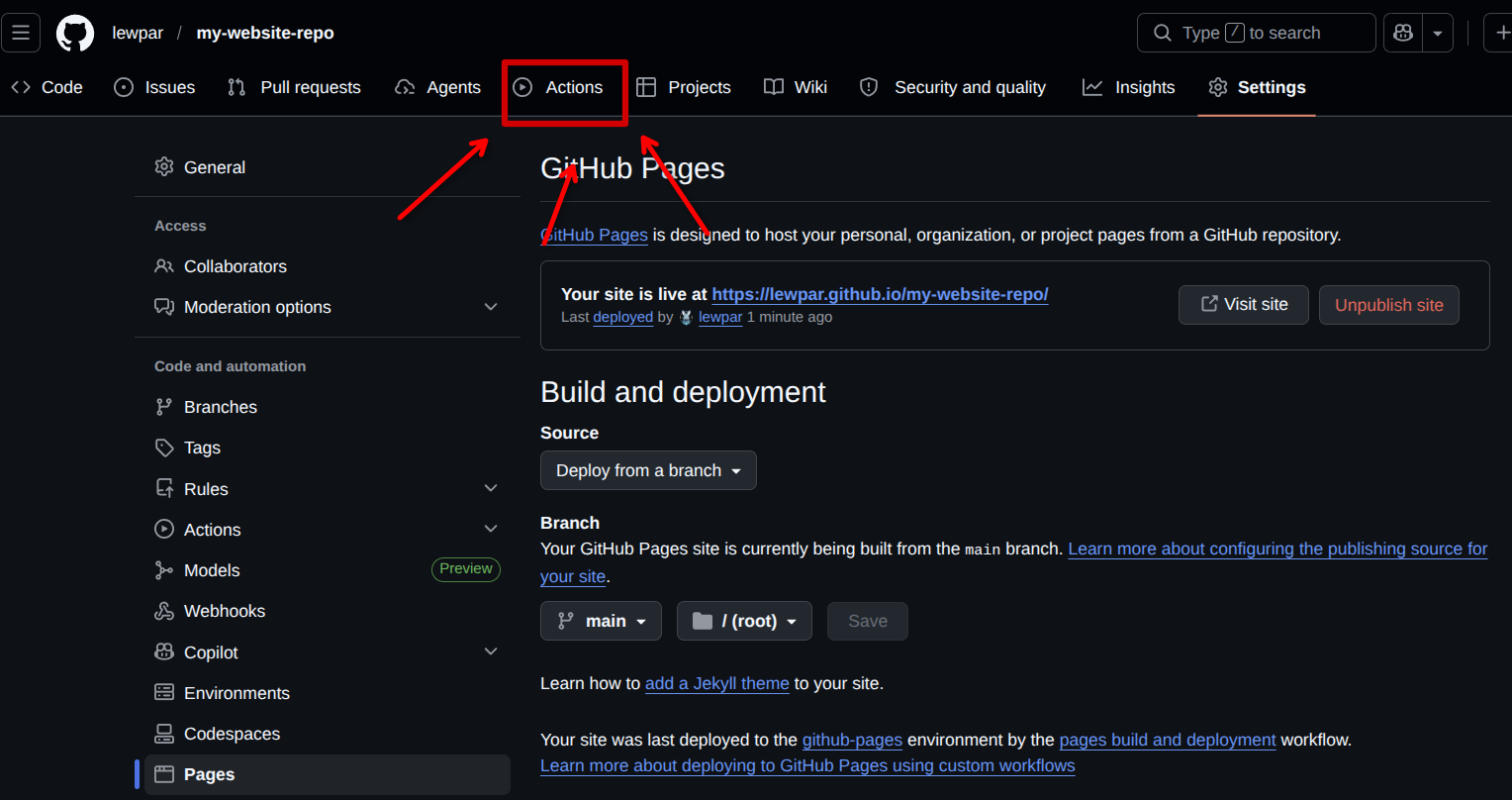Viewport: 1512px width, 800px height.
Task: Open my-website-repo repository link
Action: pos(265,33)
